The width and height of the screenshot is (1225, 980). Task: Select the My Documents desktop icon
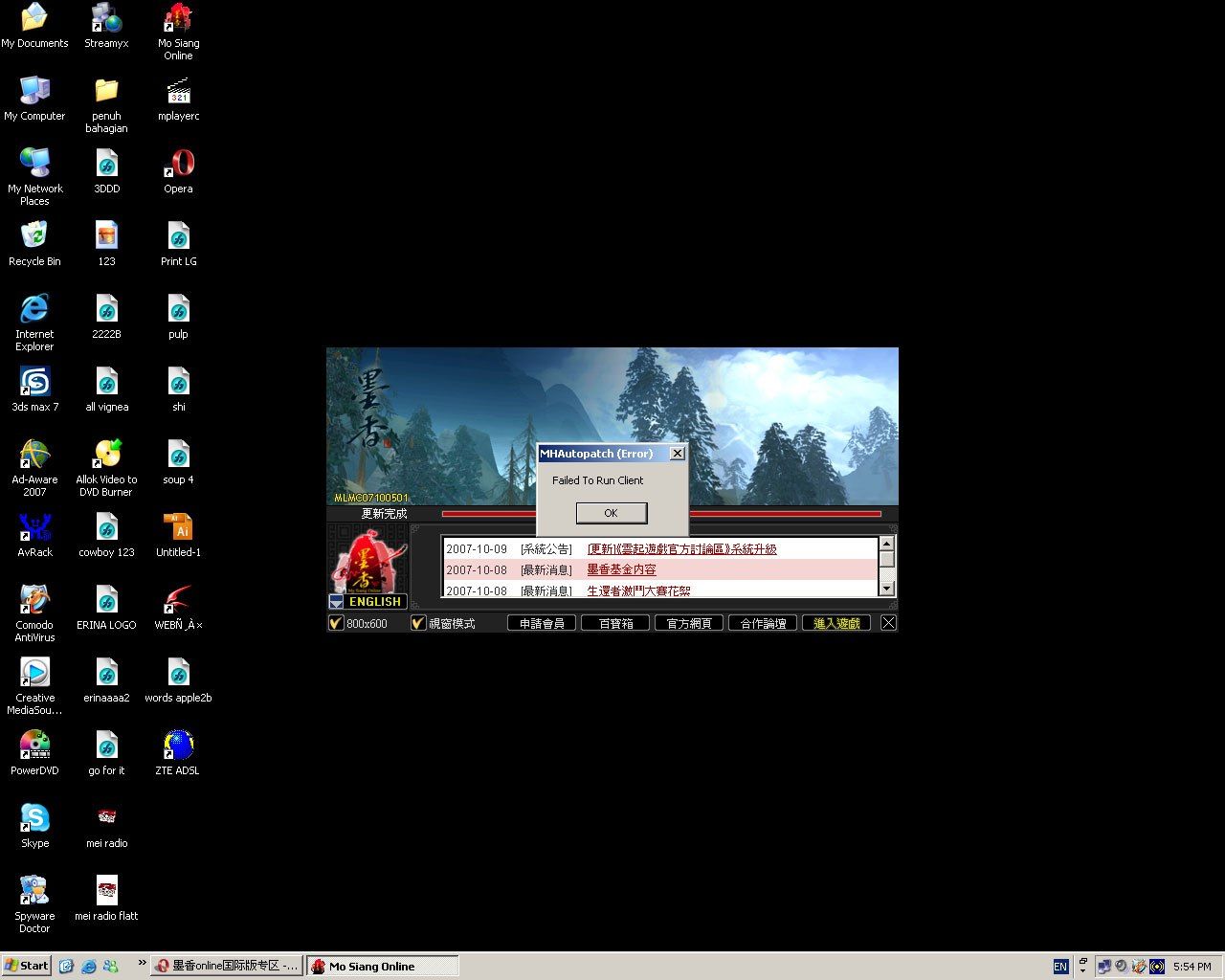(x=34, y=27)
